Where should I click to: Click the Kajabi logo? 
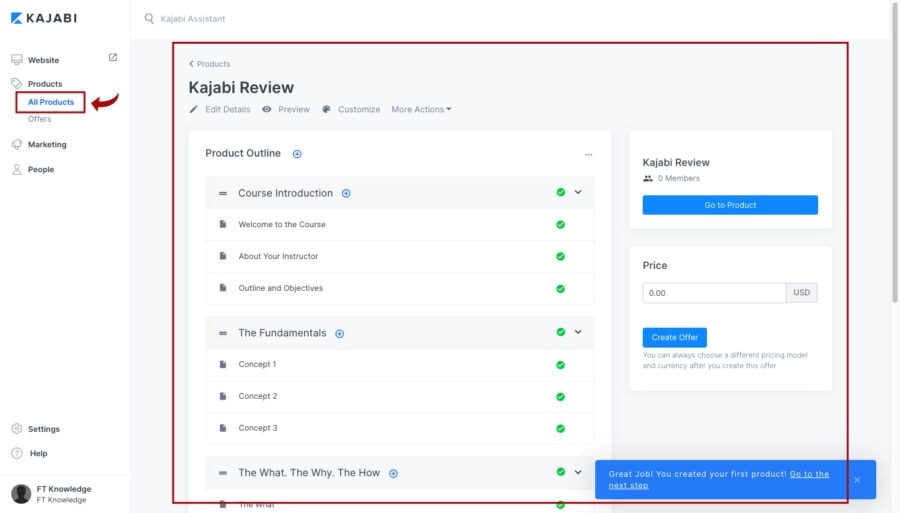(44, 18)
